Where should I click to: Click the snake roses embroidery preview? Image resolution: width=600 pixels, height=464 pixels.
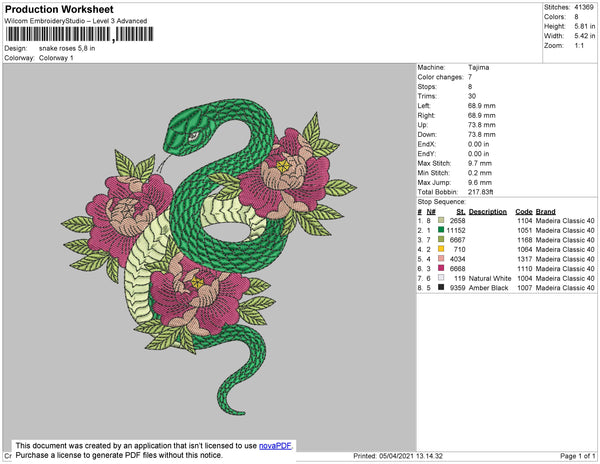click(x=209, y=257)
